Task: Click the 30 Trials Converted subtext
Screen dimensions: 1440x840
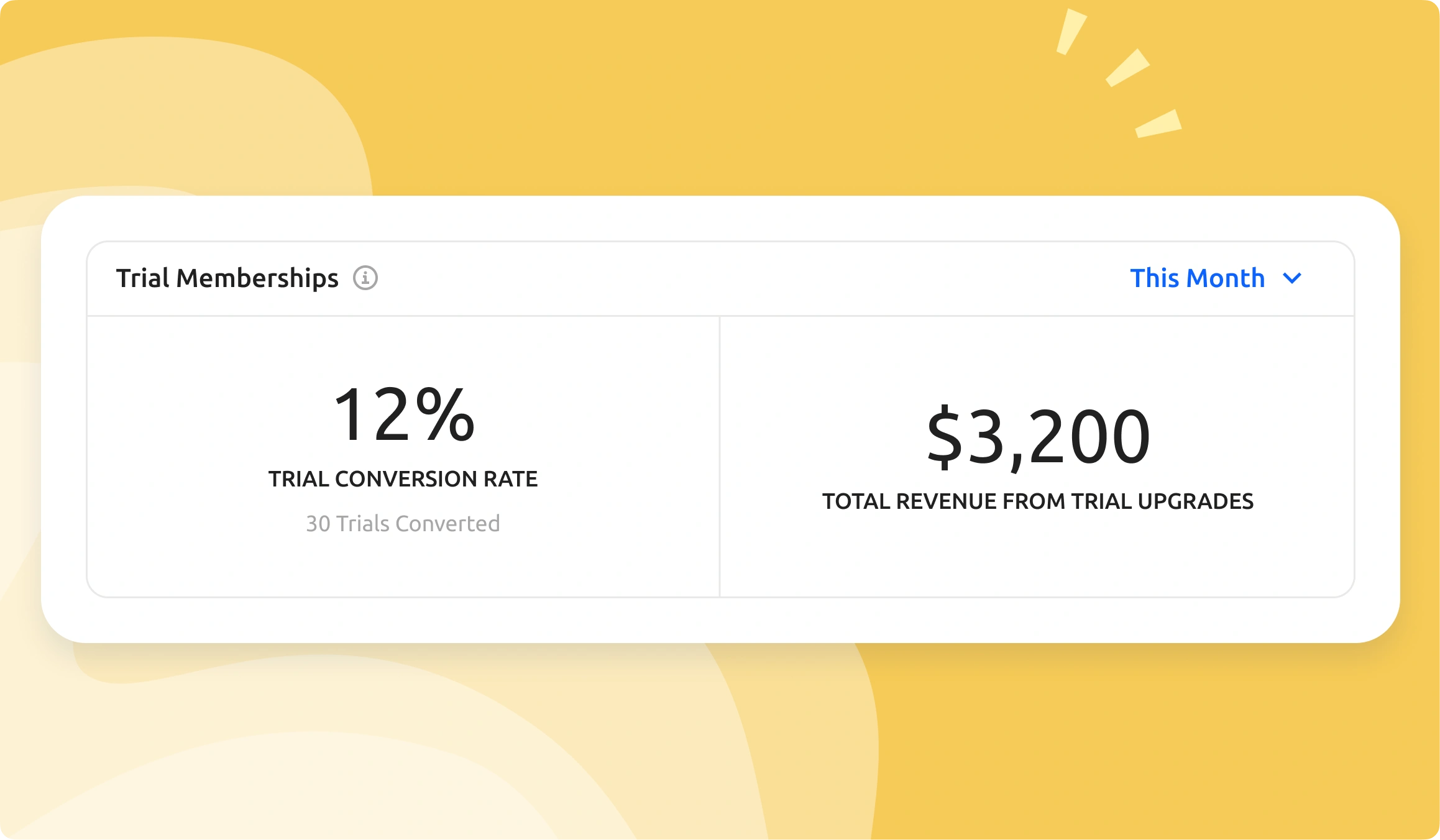Action: (x=403, y=524)
